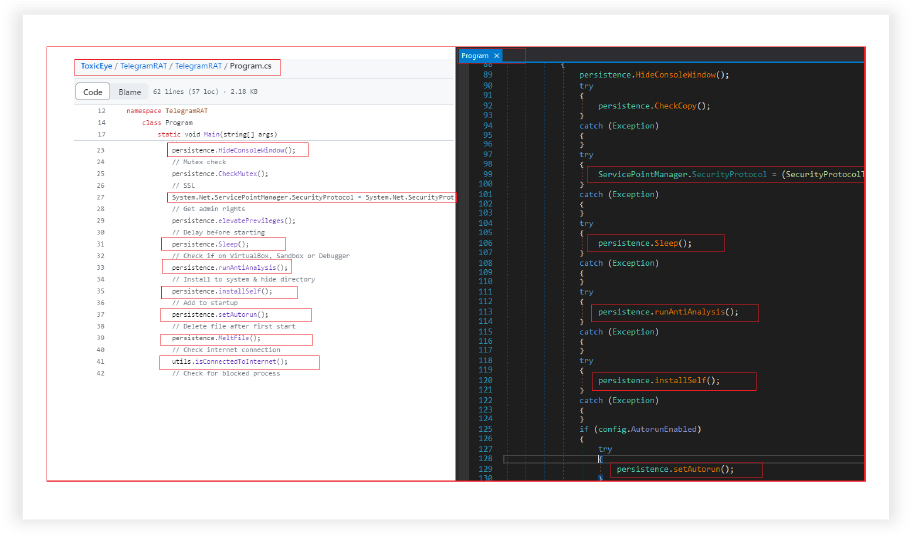Click line number 106 in dark editor gutter
Screen dimensions: 911x534
485,243
